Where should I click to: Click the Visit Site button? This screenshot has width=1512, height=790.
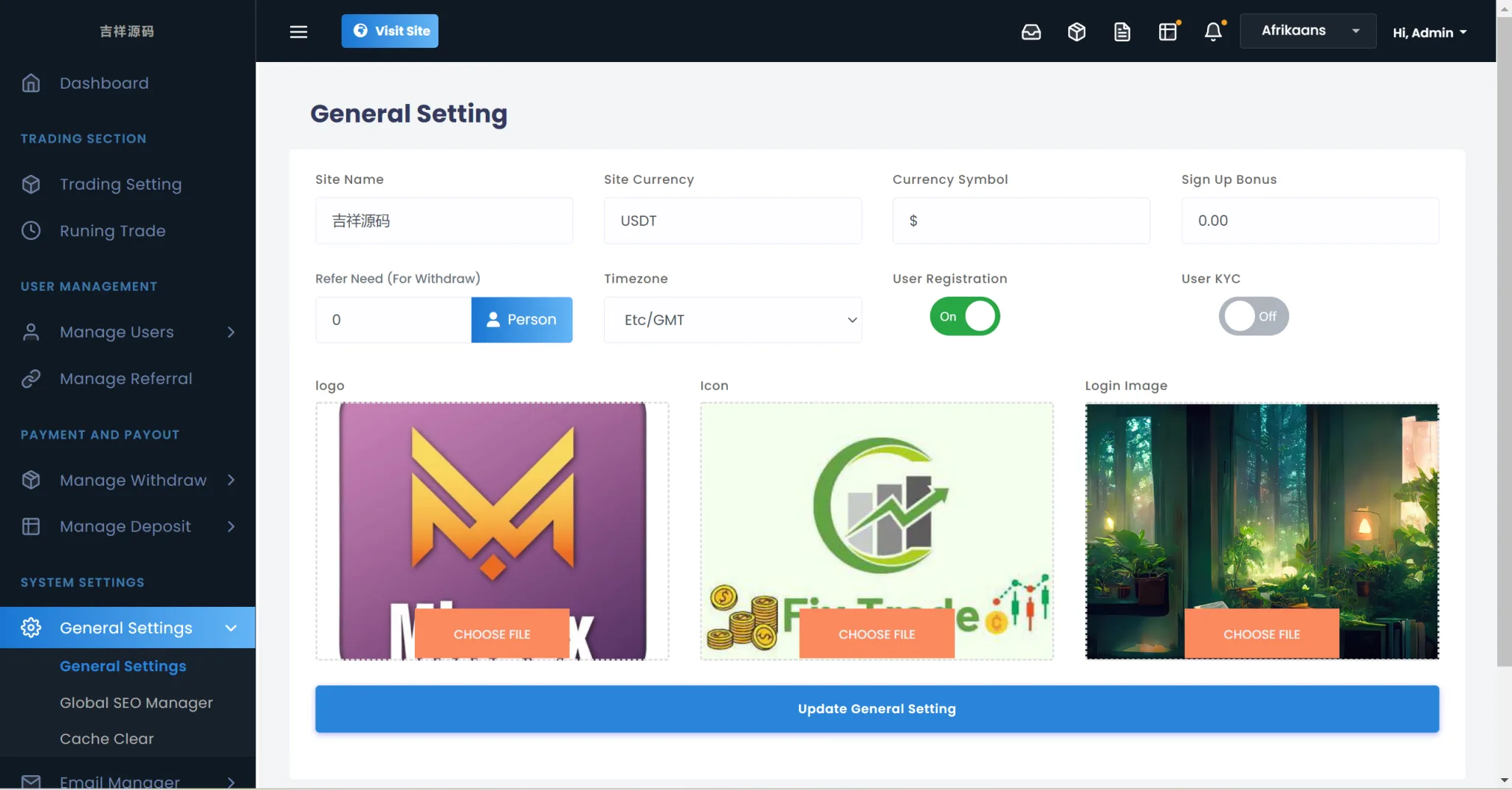coord(390,31)
